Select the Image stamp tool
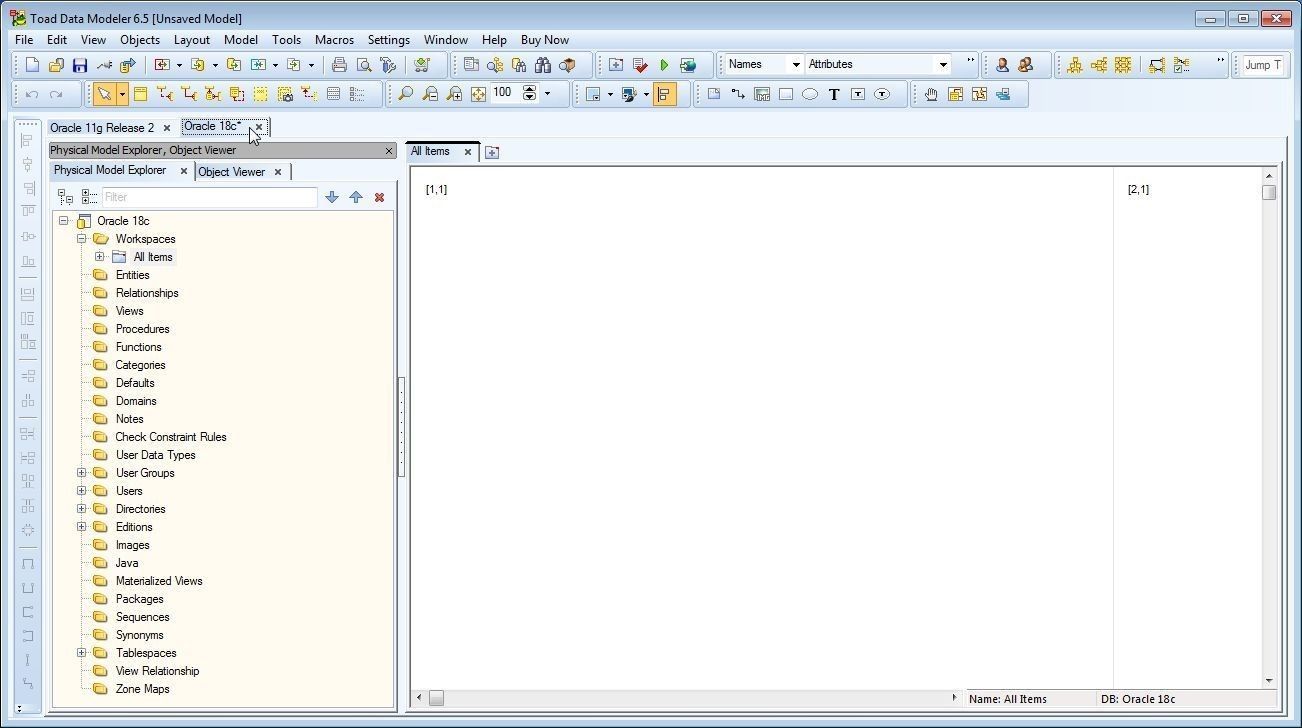This screenshot has height=728, width=1302. tap(762, 94)
